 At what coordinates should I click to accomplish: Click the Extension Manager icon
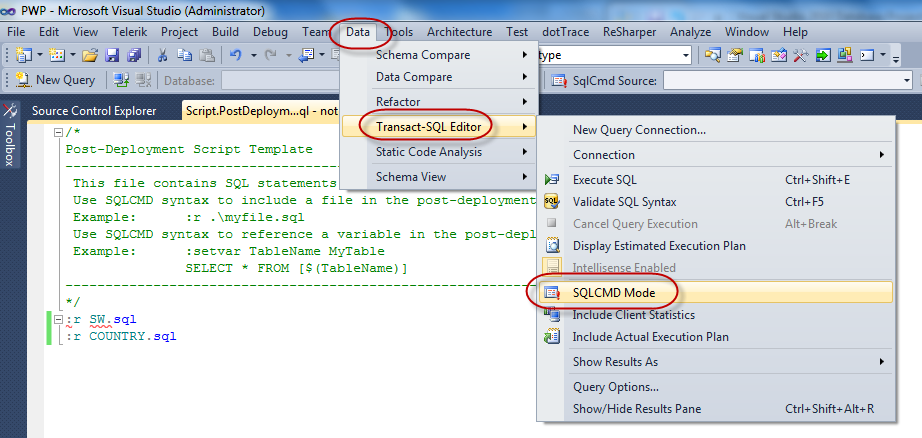pos(845,55)
